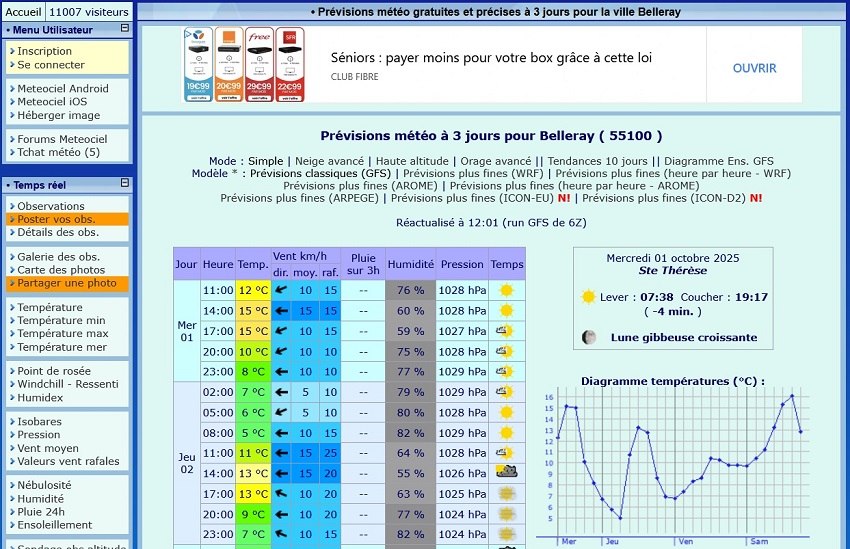The image size is (850, 549).
Task: Click the hazy sun icon for Jeudi 20:00
Action: (506, 514)
